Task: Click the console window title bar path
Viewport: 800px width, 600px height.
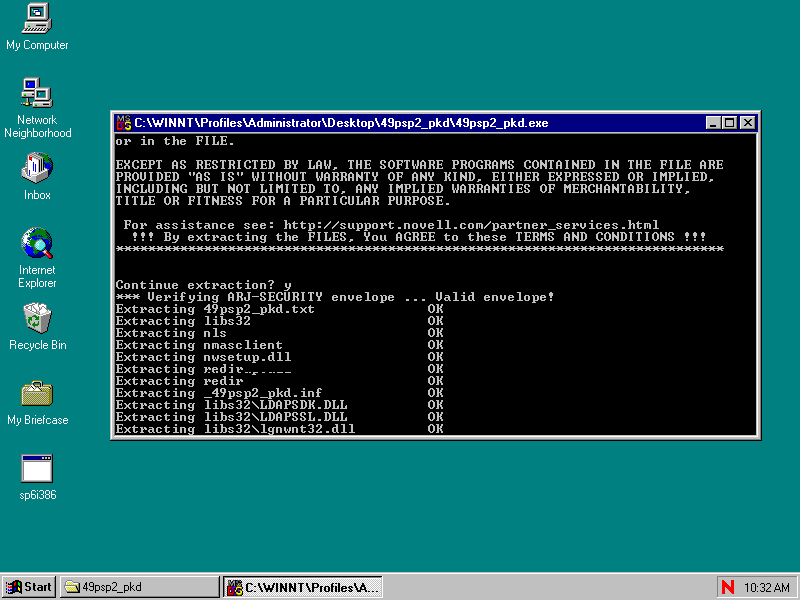Action: tap(341, 123)
